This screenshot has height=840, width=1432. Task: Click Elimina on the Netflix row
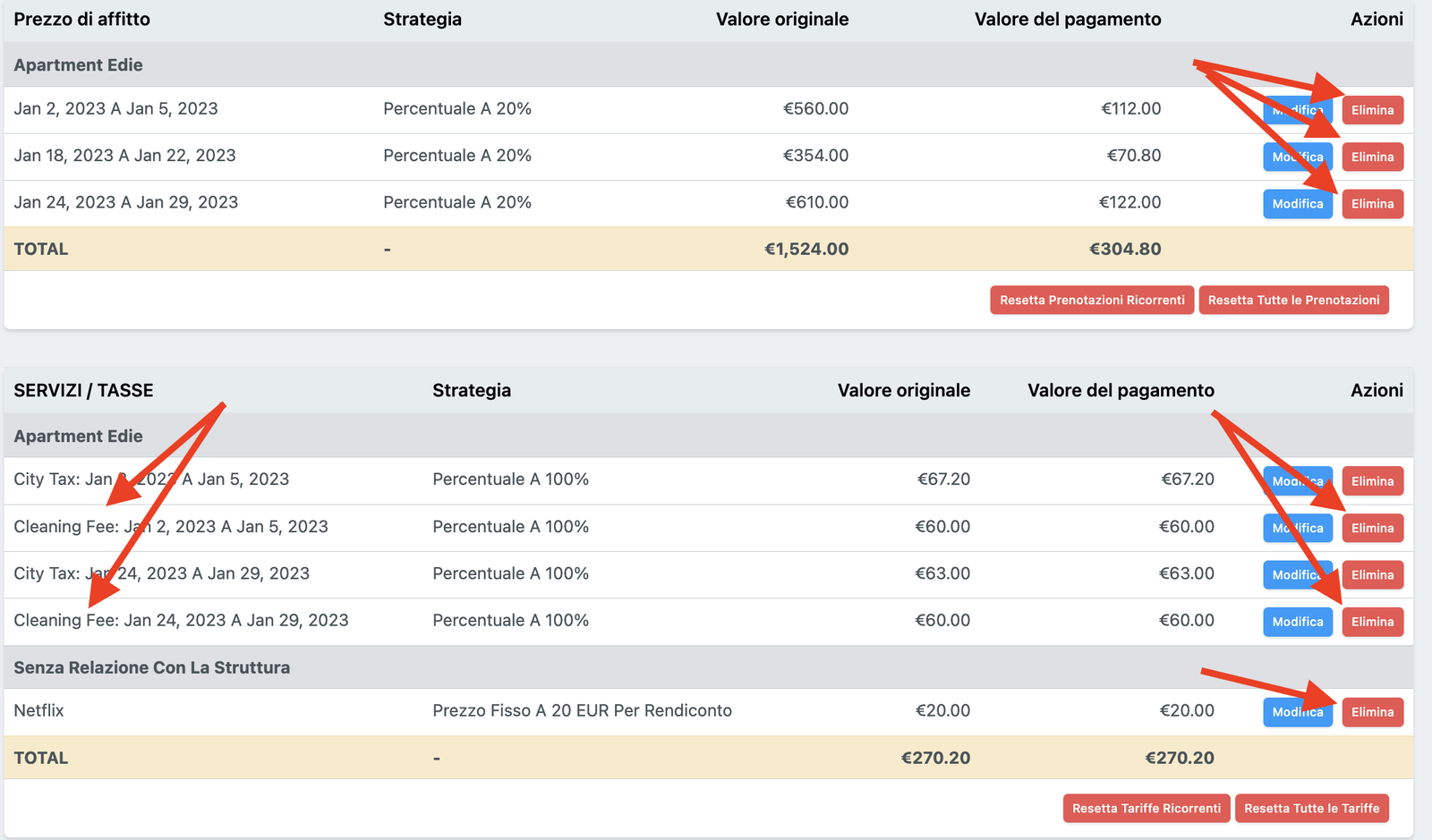[x=1372, y=712]
